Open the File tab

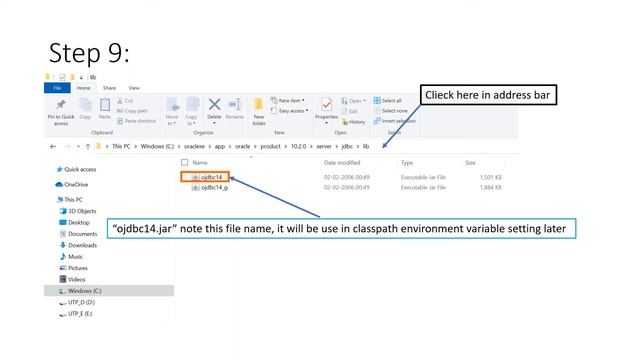point(57,88)
